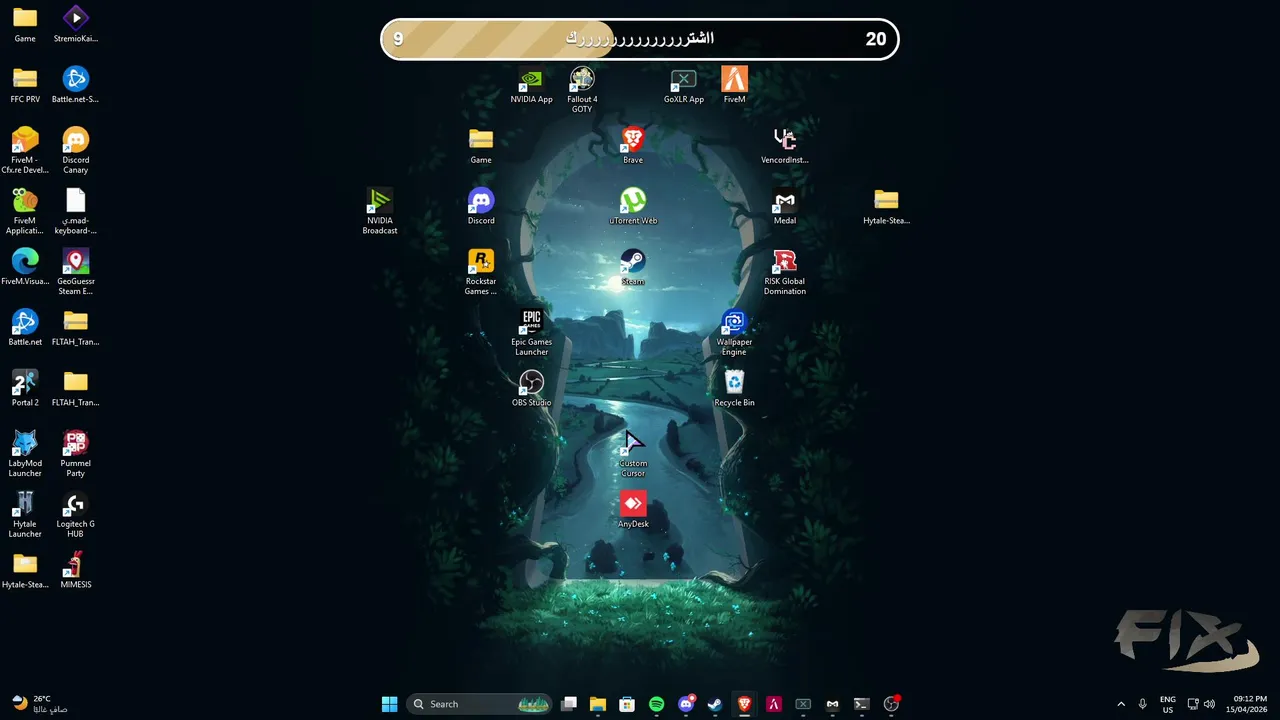Launch the Custom Cursor app

pos(633,454)
